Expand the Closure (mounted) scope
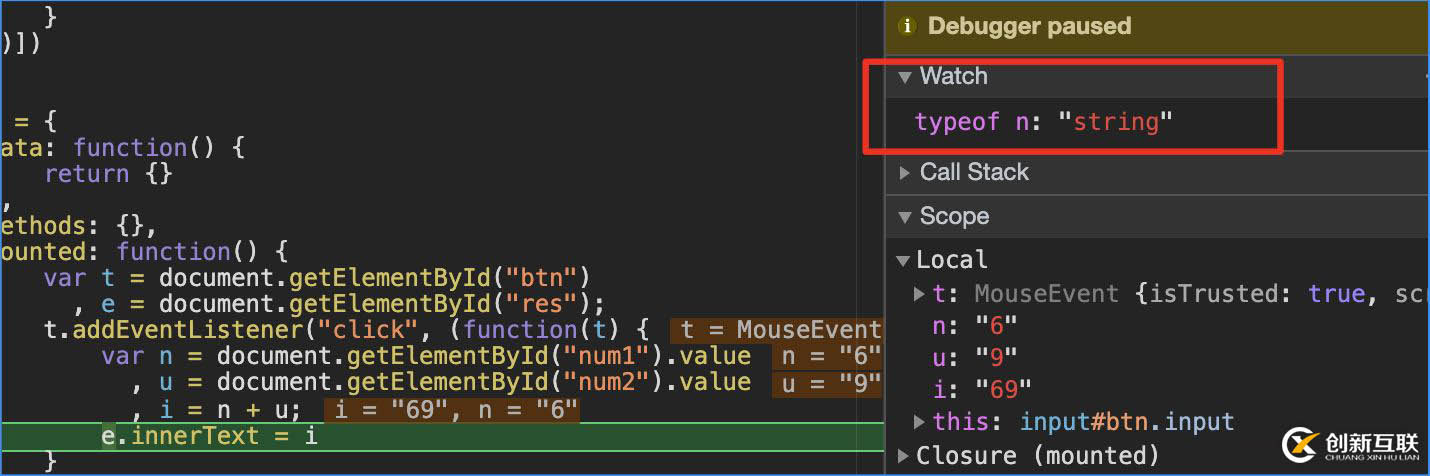 903,456
